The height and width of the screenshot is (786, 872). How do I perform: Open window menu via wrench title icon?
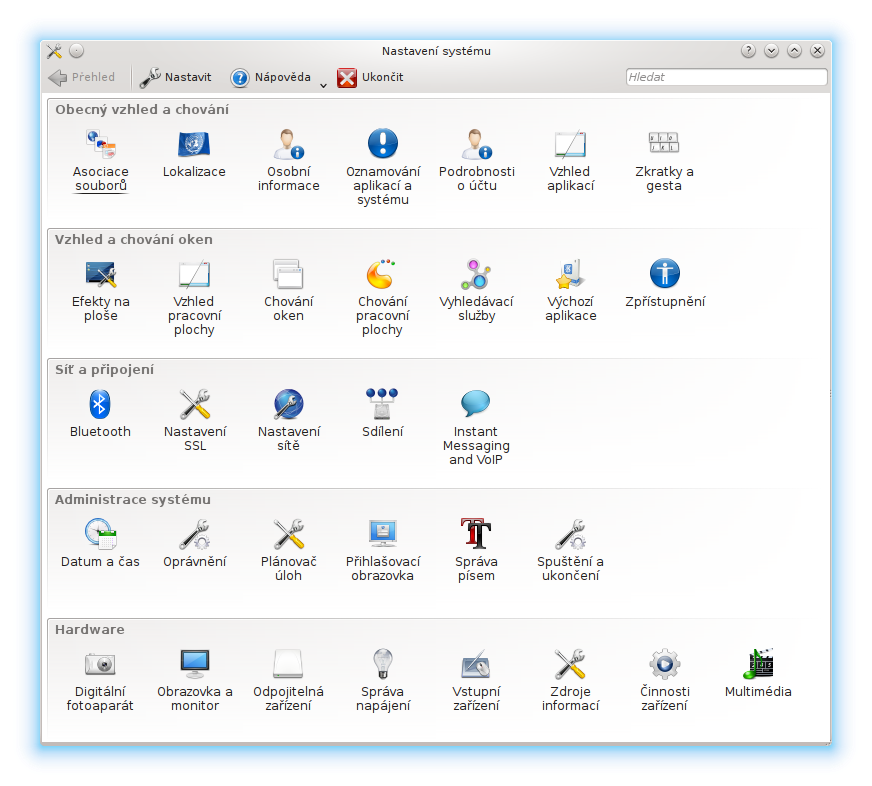coord(54,51)
